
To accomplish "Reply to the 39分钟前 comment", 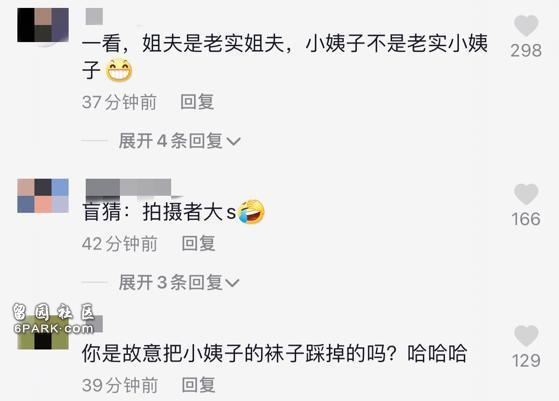I will [198, 385].
